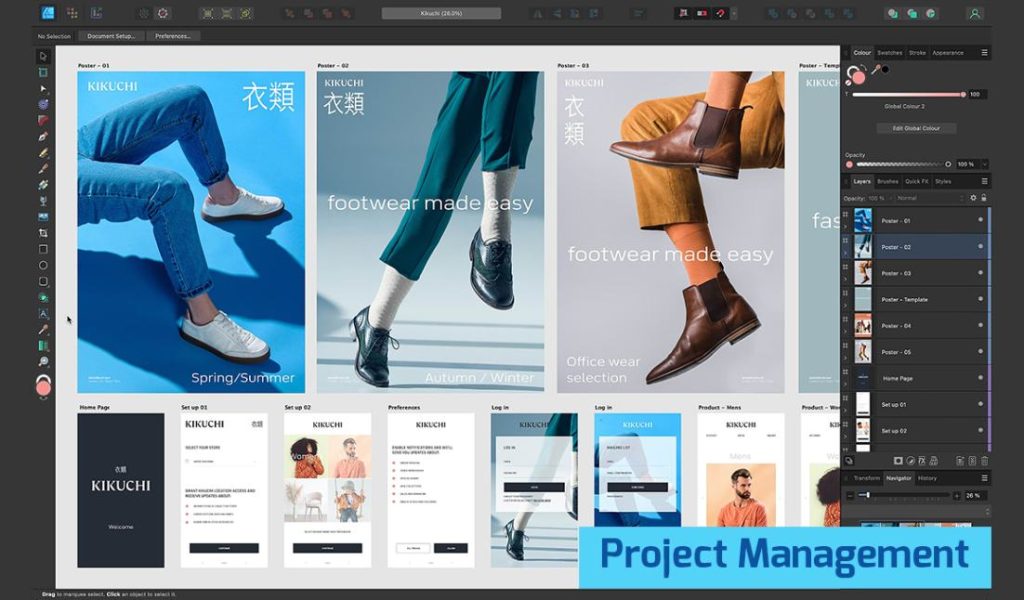The image size is (1024, 600).
Task: Click the tint value field showing 100
Action: click(x=977, y=95)
